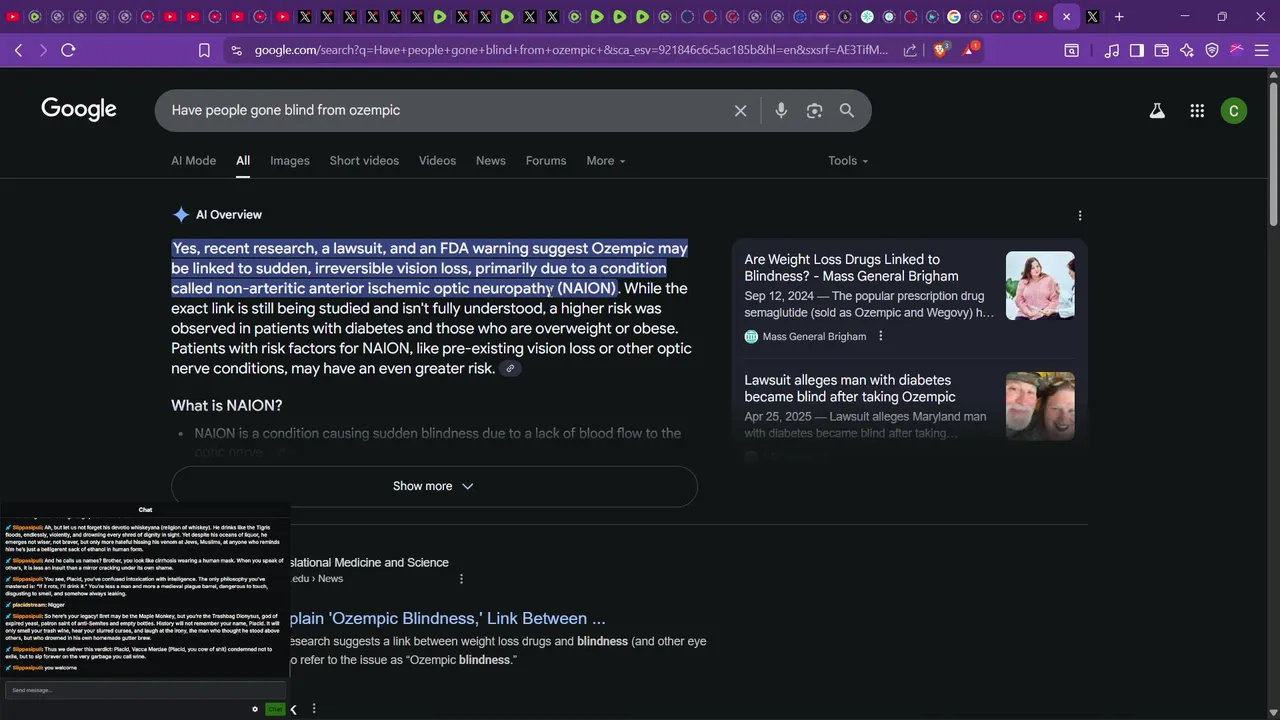Start a search by voice
This screenshot has width=1280, height=720.
coord(781,111)
